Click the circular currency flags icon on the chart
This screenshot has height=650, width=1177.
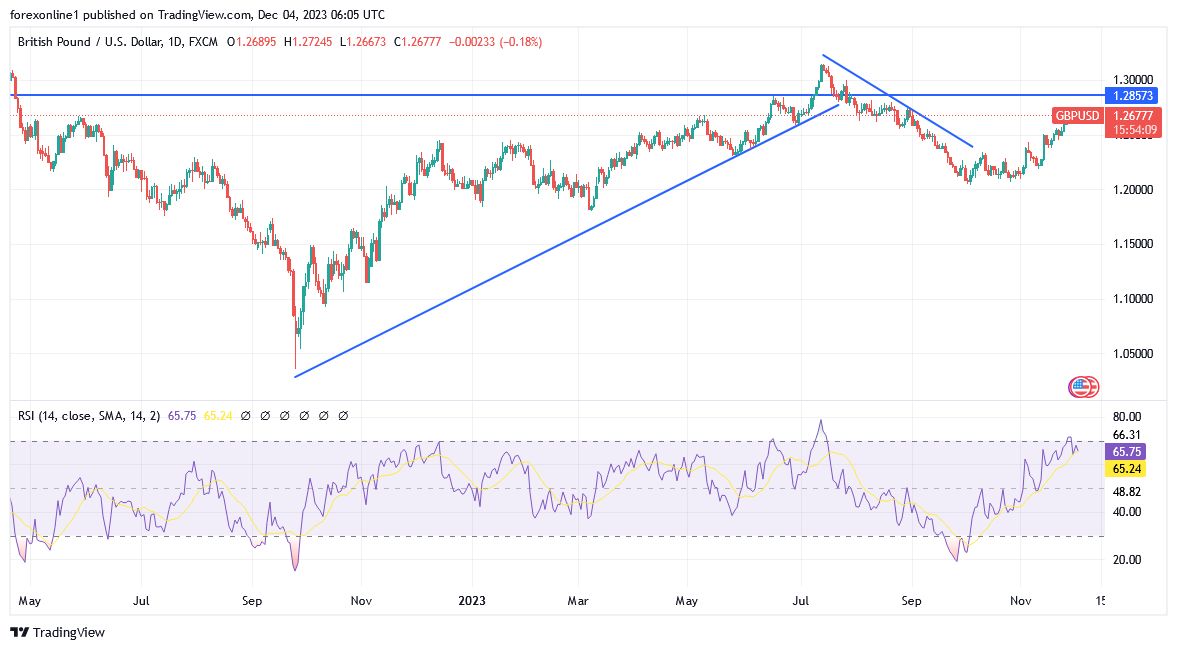coord(1083,385)
